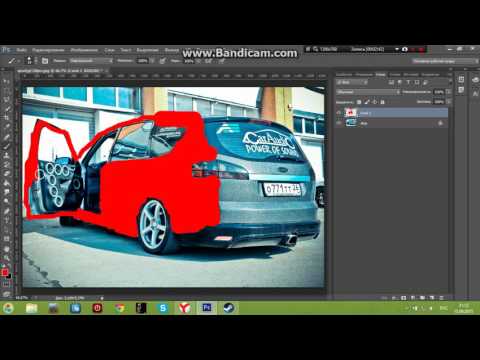Viewport: 480px width, 360px height.
Task: Select the active Brush tool
Action: (6, 146)
